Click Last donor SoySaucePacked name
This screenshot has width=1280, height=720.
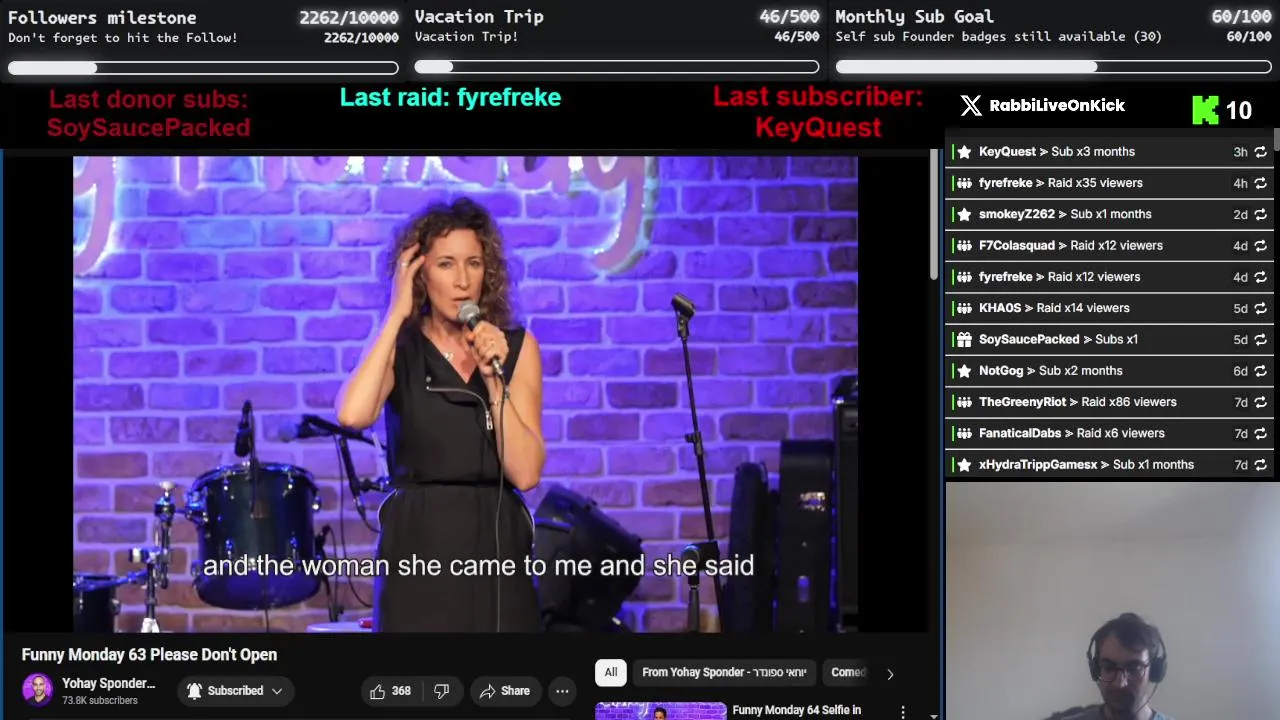tap(148, 128)
